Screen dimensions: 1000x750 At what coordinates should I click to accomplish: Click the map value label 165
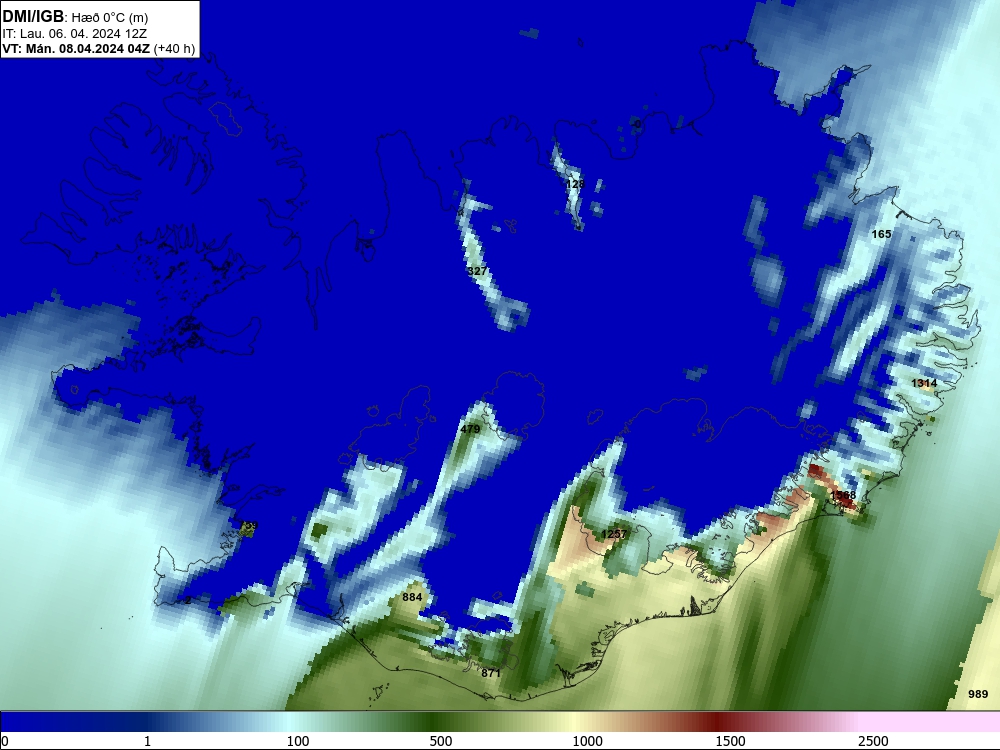coord(881,234)
